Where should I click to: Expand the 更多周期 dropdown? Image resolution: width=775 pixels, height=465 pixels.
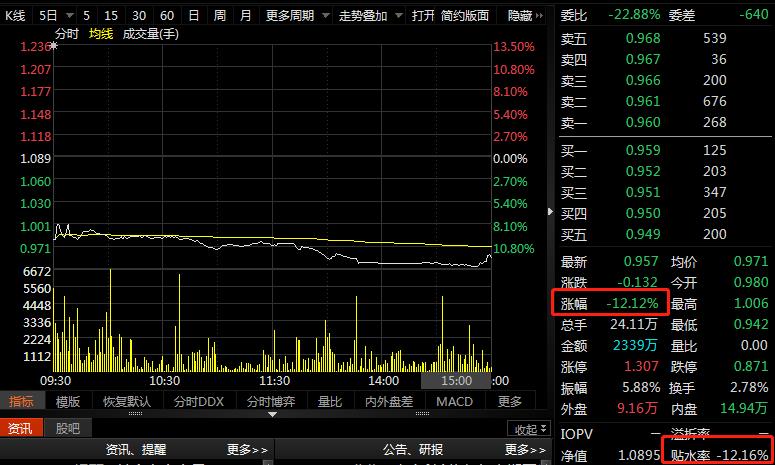coord(296,16)
